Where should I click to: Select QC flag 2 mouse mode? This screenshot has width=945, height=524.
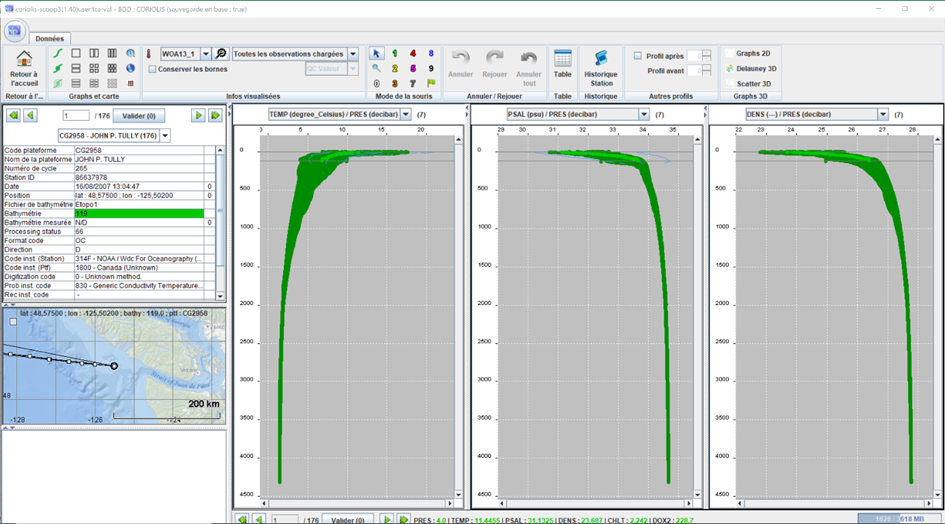click(395, 69)
